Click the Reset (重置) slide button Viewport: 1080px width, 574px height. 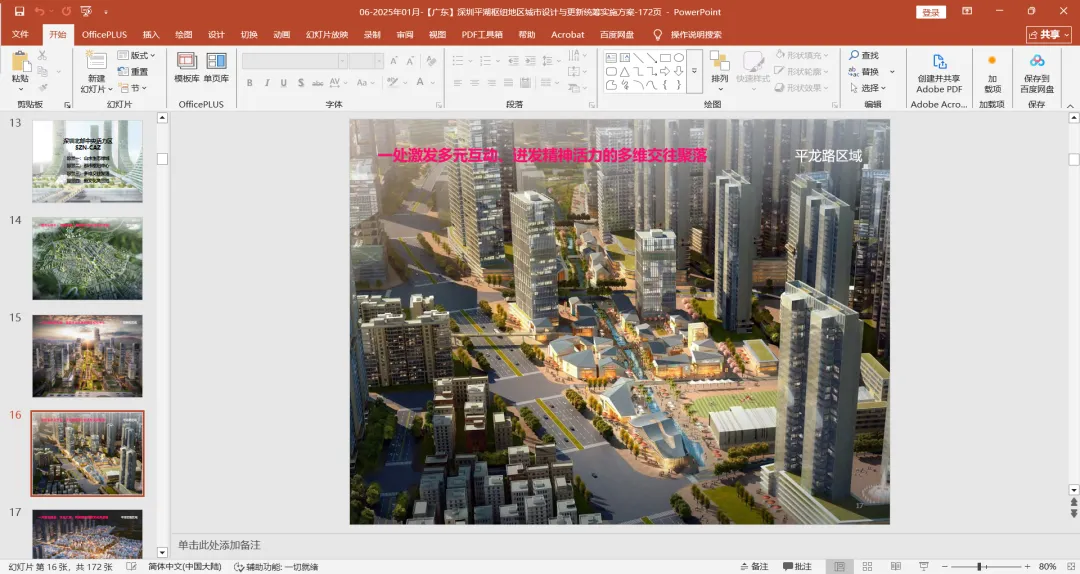tap(133, 72)
